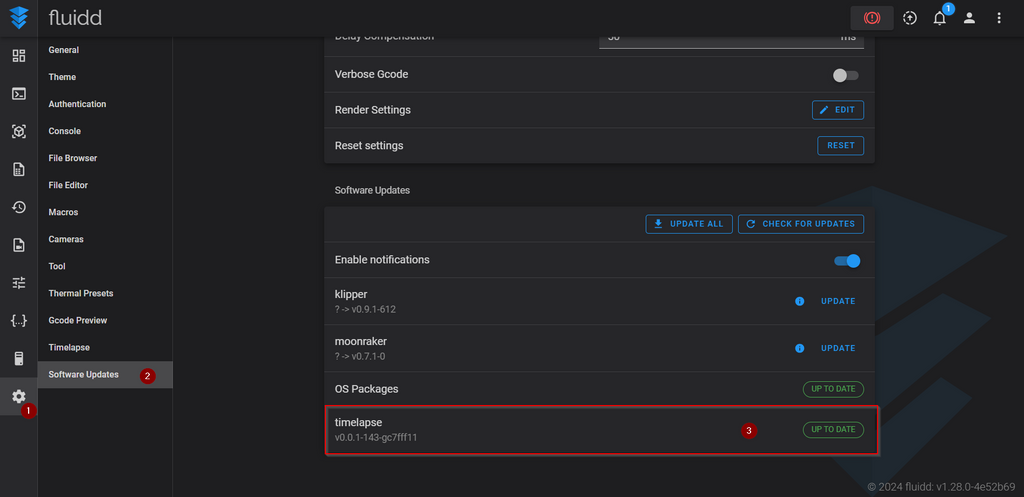Update moonraker to v0.7.1-0
This screenshot has height=497, width=1024.
click(x=837, y=348)
